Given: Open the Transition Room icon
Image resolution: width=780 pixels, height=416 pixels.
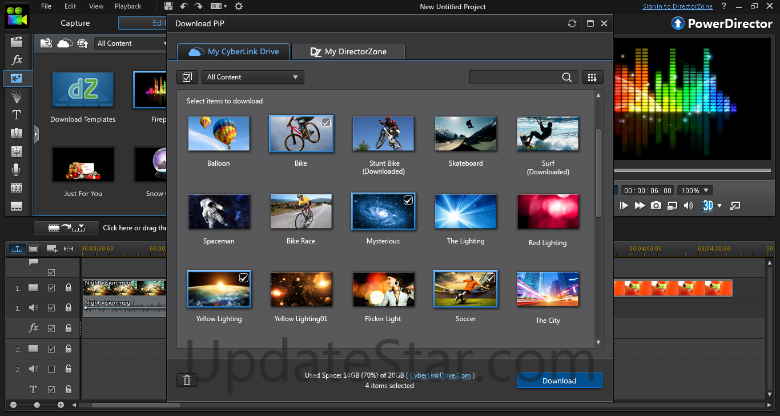Looking at the screenshot, I should click(16, 133).
